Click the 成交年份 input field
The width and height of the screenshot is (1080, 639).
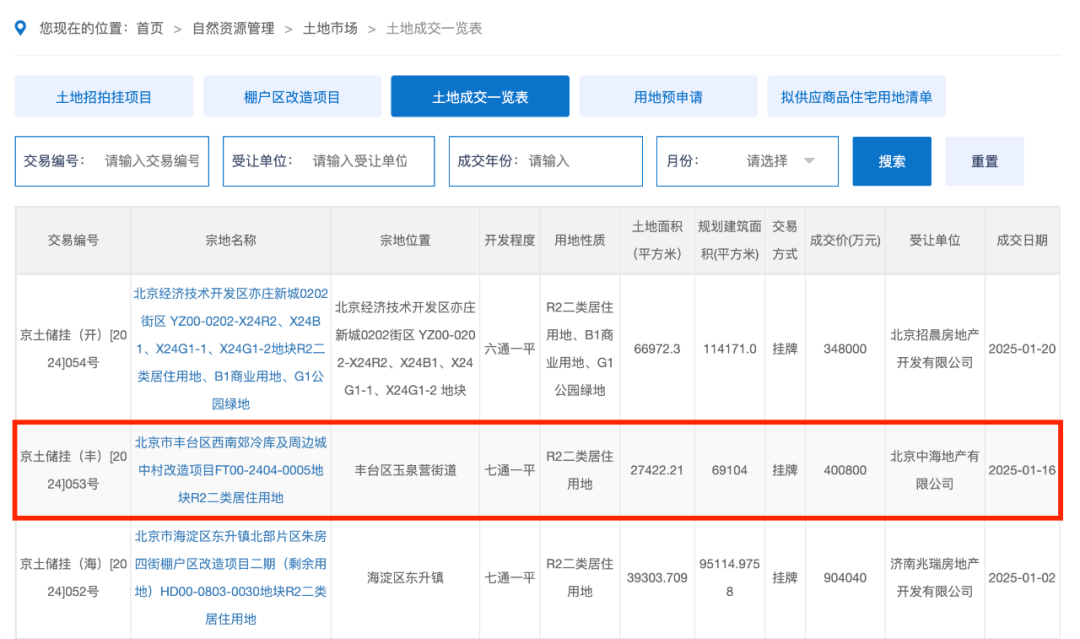click(580, 161)
